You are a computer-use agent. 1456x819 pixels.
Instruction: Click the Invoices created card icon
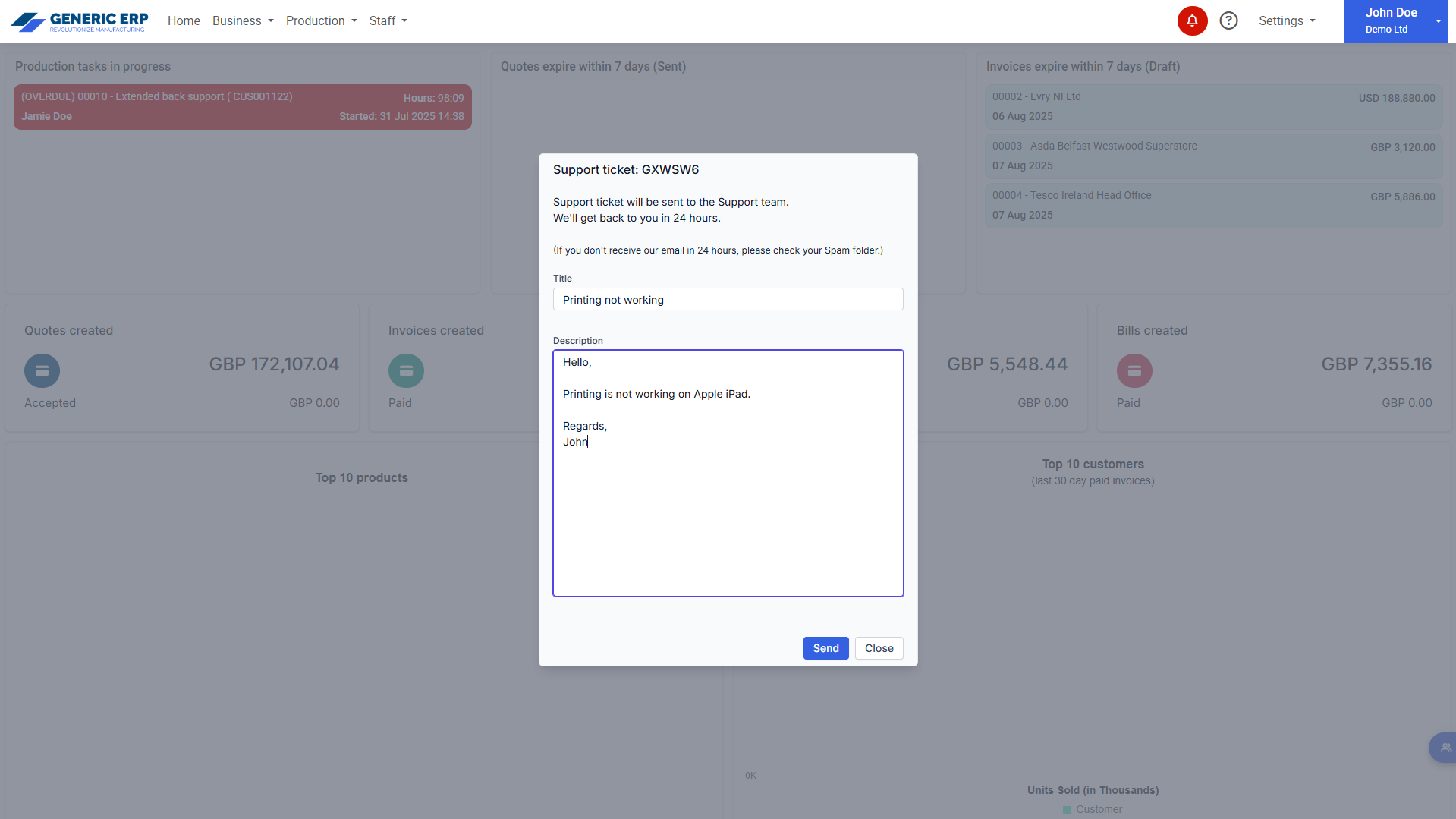pos(406,370)
